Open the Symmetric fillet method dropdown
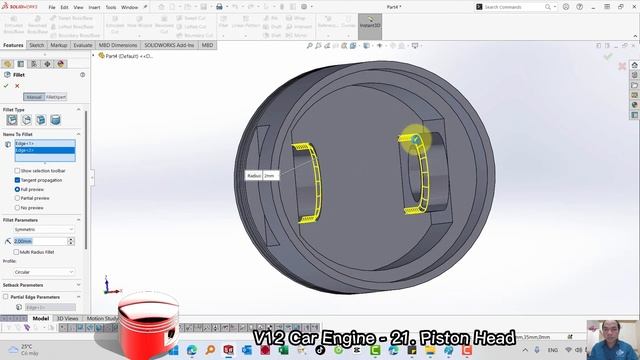Screen dimensions: 640x360 [44, 229]
